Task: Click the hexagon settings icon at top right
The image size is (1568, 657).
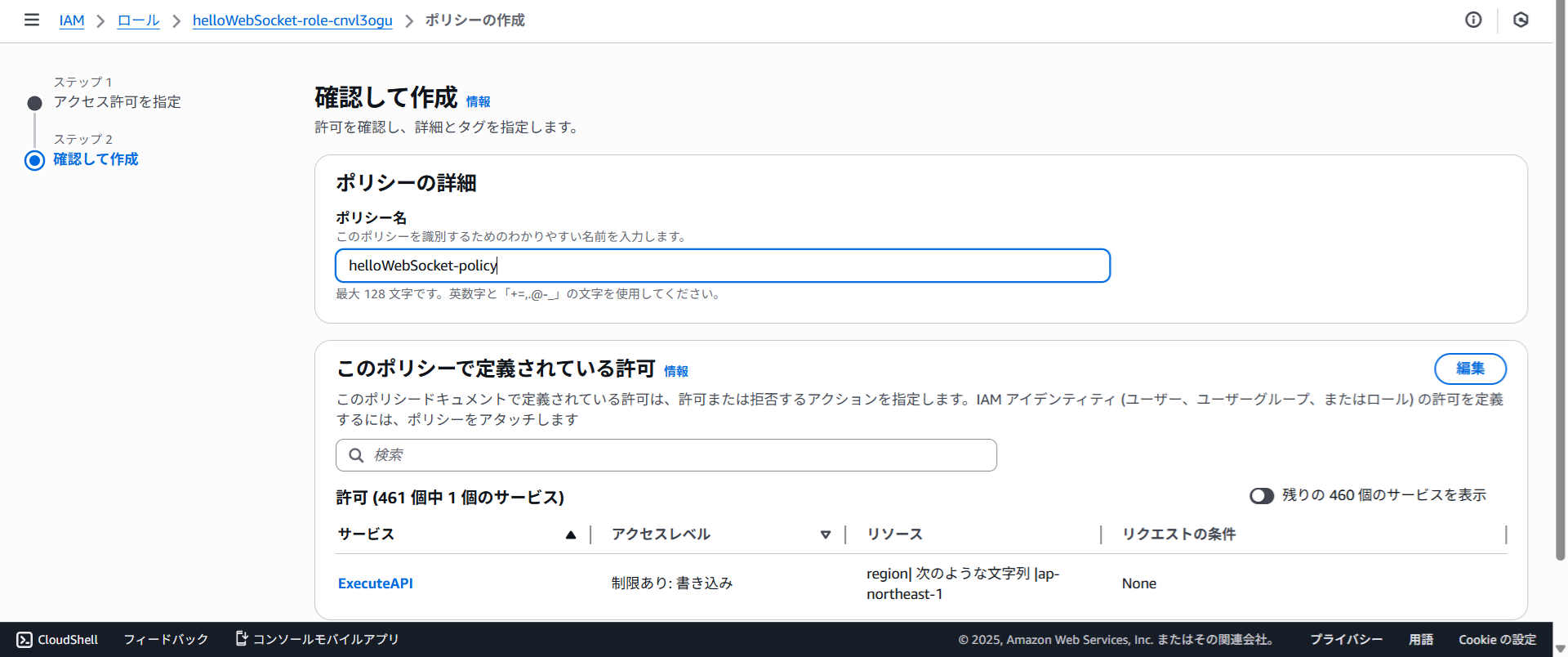Action: click(x=1521, y=20)
